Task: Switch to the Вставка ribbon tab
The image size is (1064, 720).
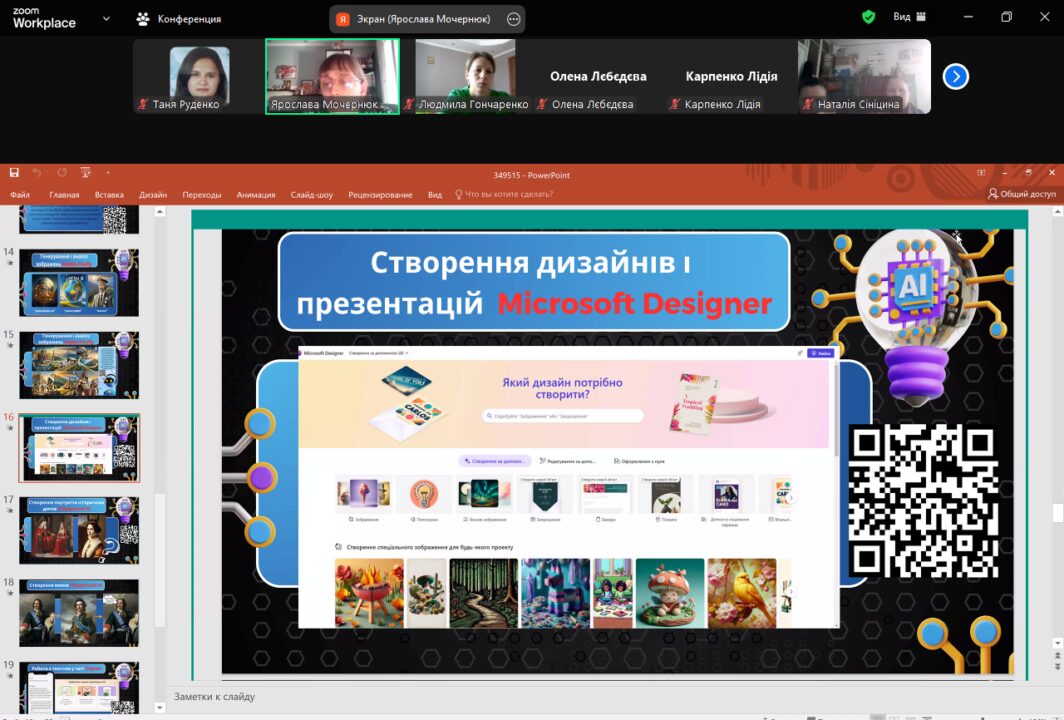Action: [x=109, y=195]
